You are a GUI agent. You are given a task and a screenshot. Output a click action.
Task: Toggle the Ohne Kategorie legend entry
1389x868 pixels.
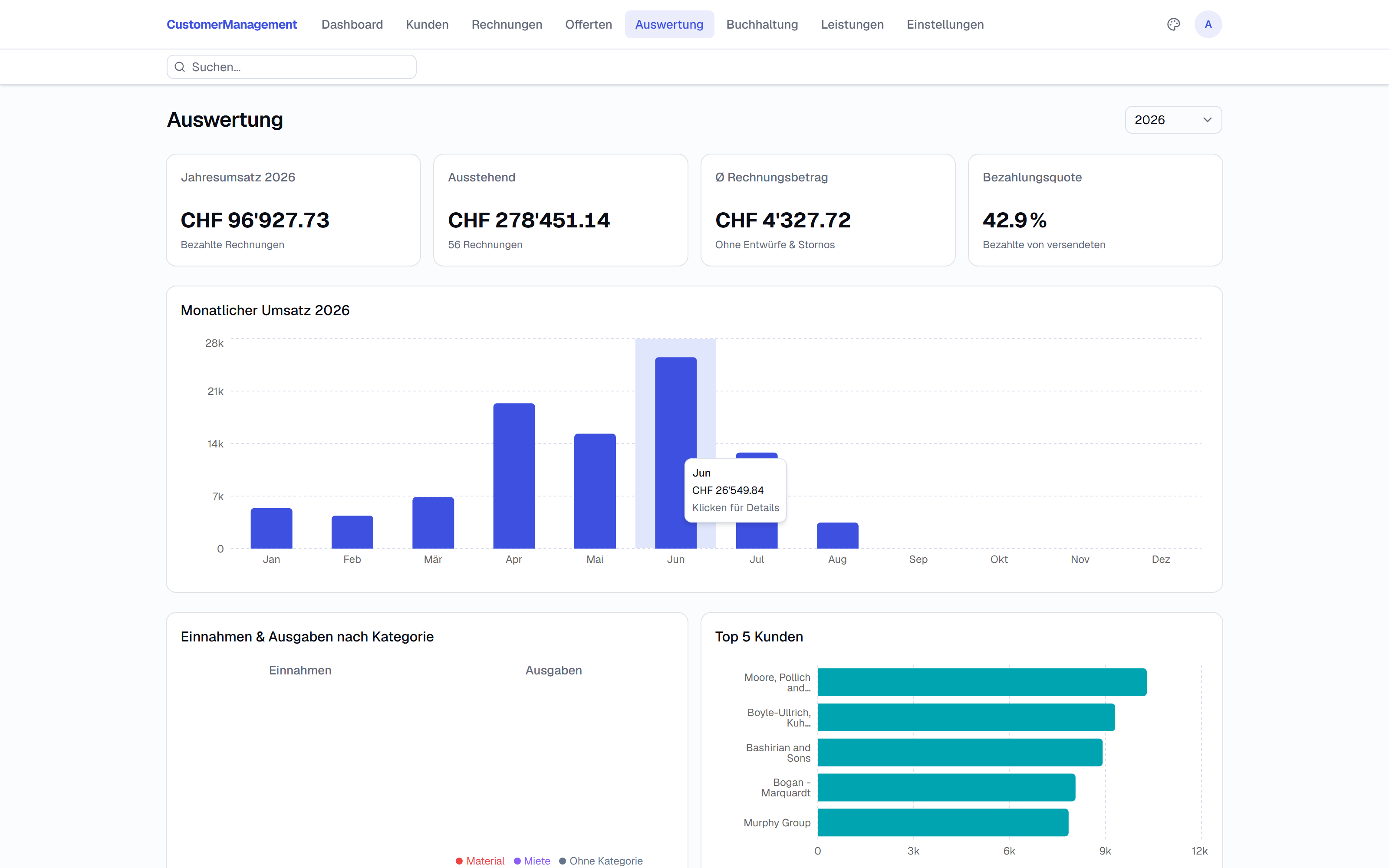pos(601,861)
